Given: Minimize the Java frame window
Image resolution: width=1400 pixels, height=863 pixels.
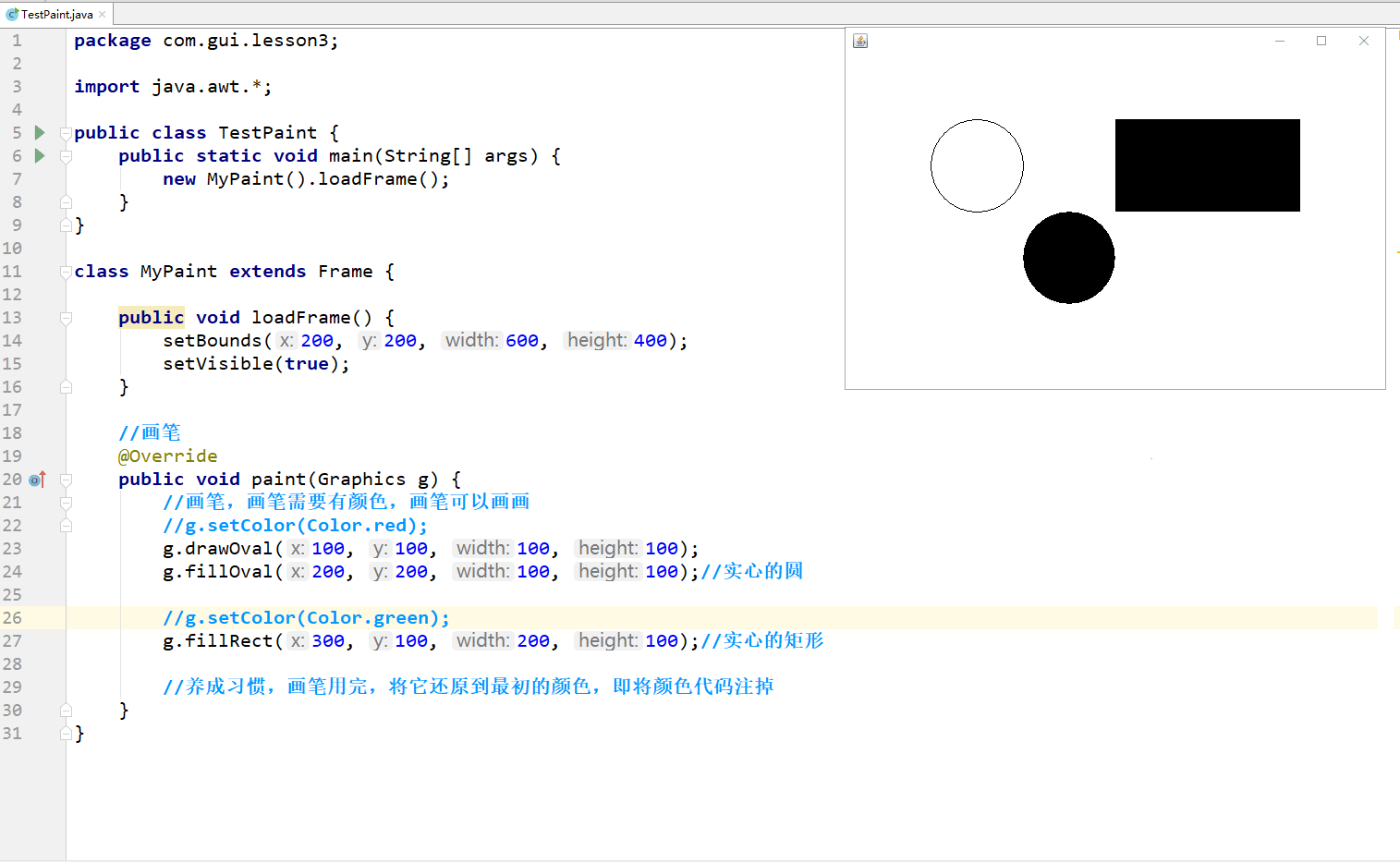Looking at the screenshot, I should pos(1280,41).
